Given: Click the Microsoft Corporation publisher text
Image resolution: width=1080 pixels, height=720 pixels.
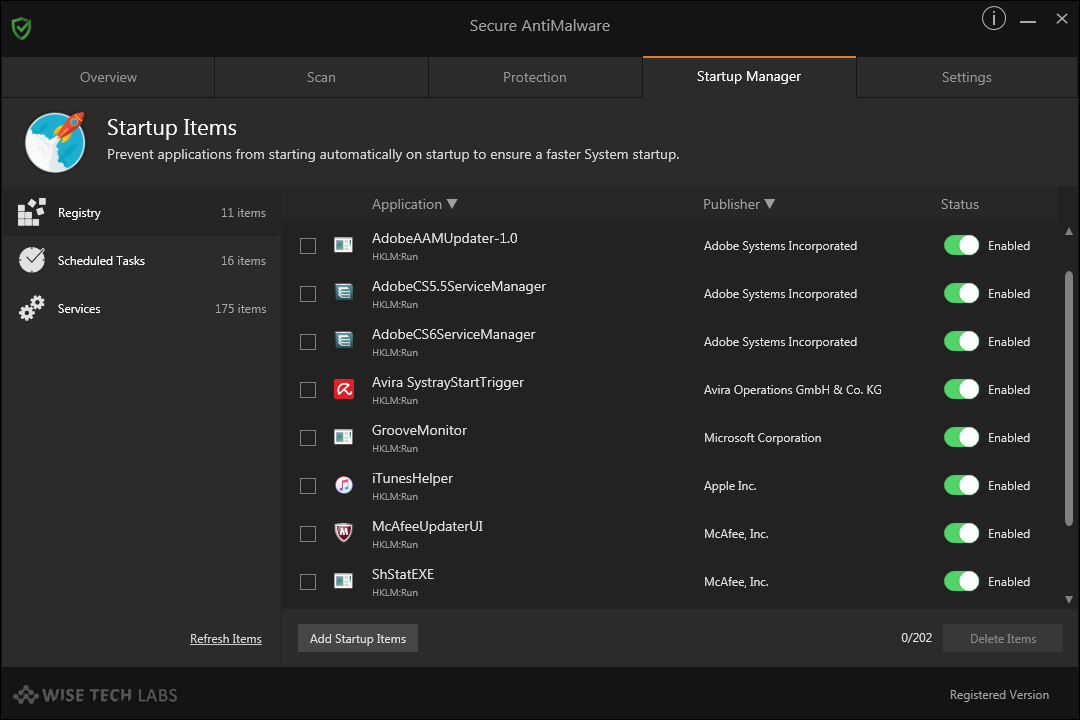Looking at the screenshot, I should pyautogui.click(x=762, y=438).
